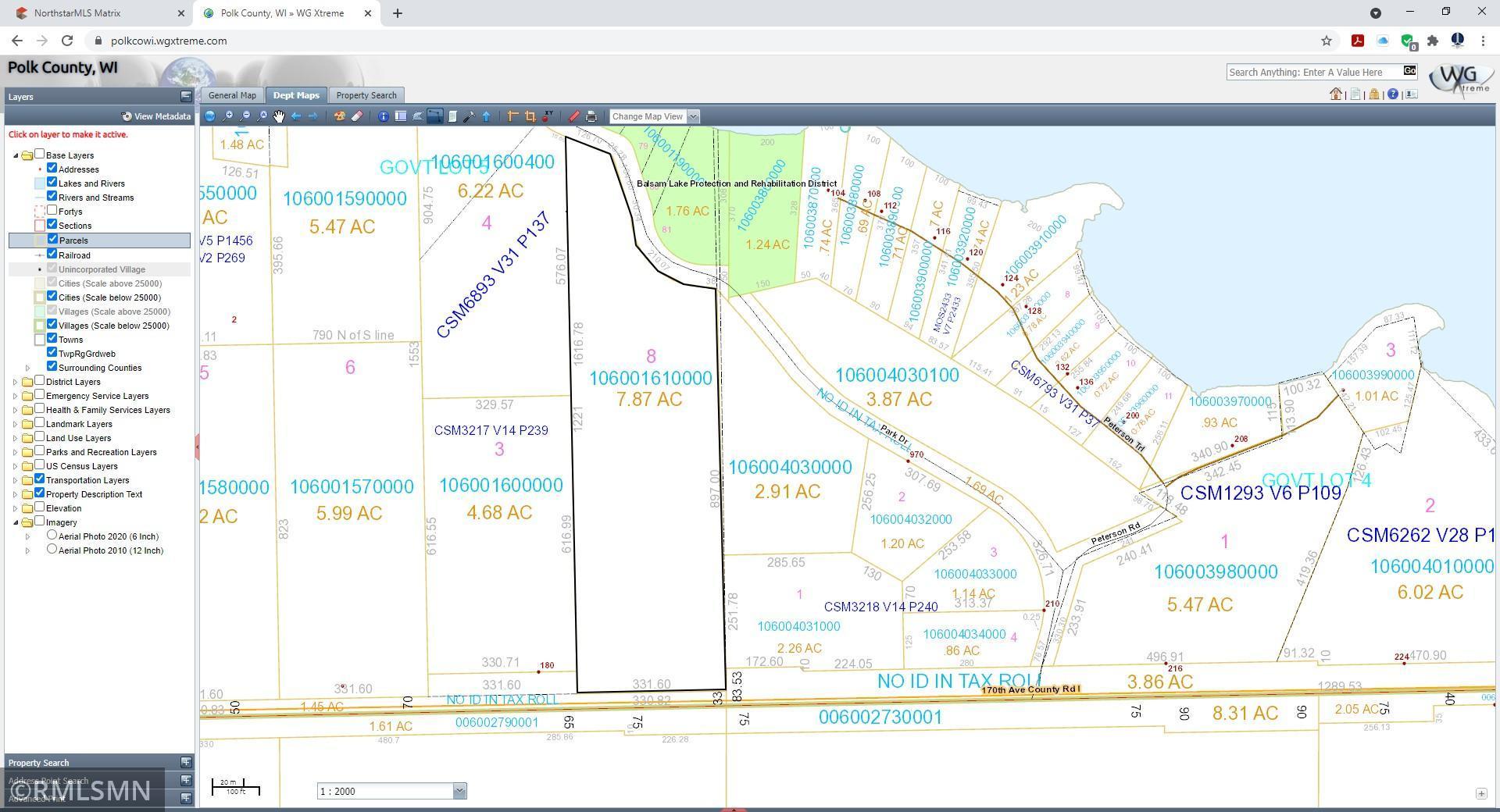Click the eraser clear tool
Image resolution: width=1500 pixels, height=812 pixels.
tap(357, 116)
